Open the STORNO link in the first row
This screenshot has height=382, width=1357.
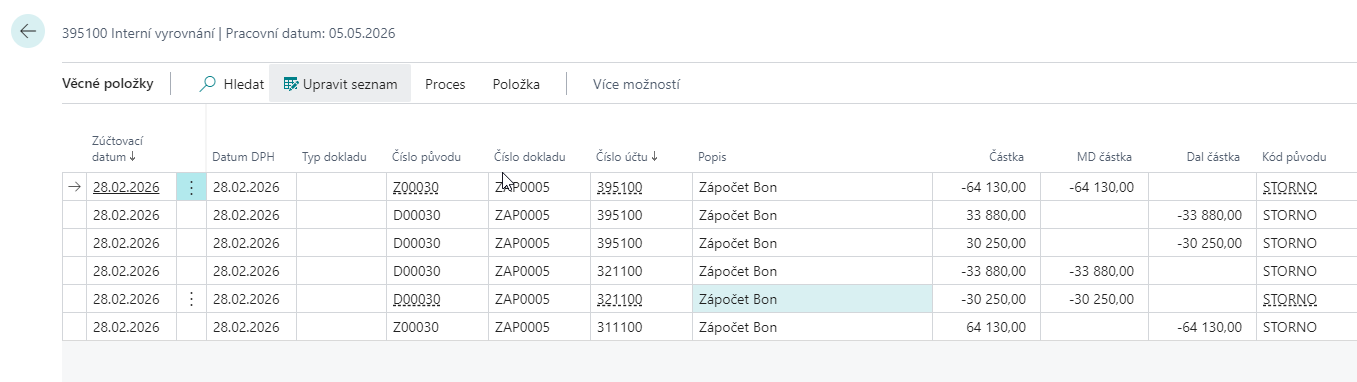(x=1290, y=187)
